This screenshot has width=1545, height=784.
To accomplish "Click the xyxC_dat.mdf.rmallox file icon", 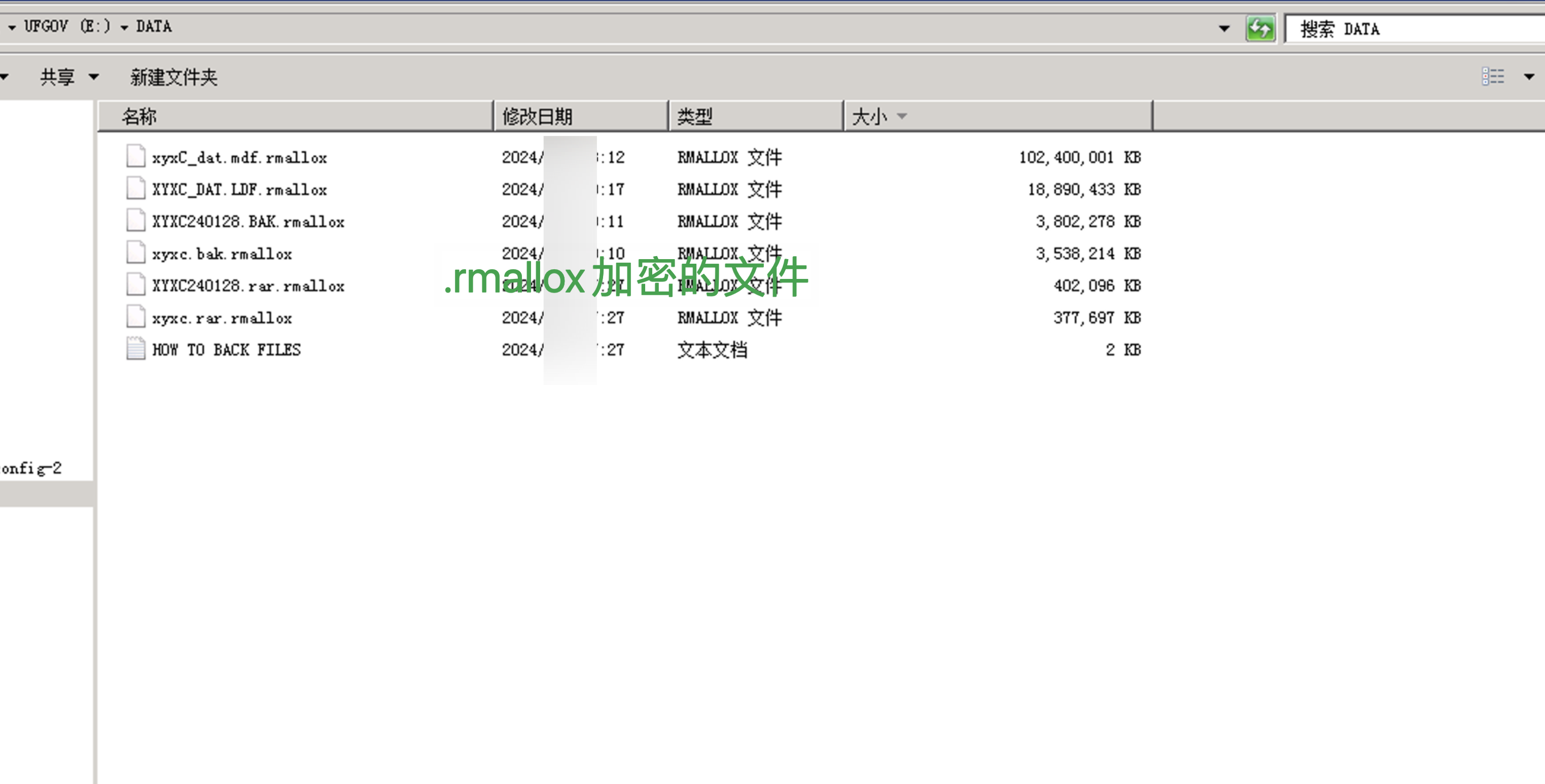I will [135, 156].
